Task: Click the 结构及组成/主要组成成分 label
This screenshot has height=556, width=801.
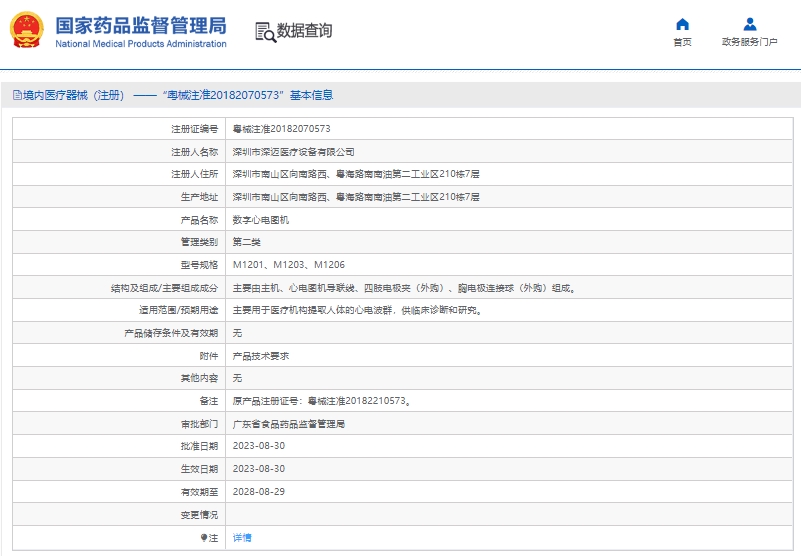Action: pyautogui.click(x=164, y=288)
